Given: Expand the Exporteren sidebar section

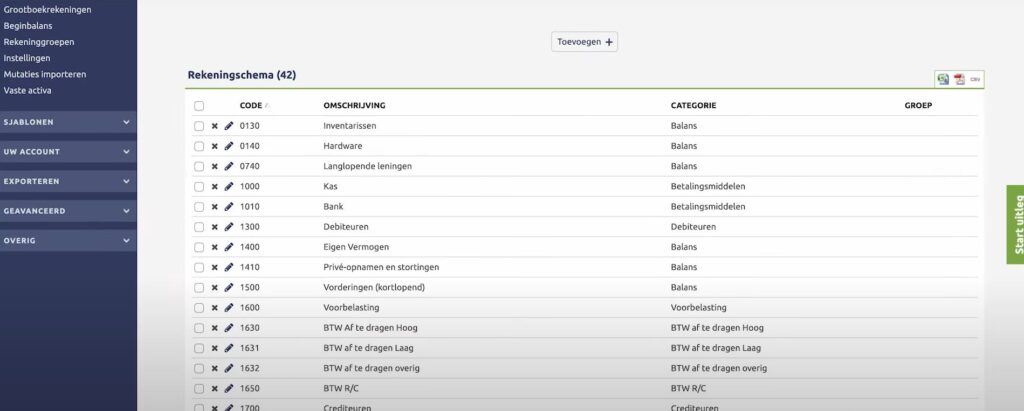Looking at the screenshot, I should [x=67, y=182].
